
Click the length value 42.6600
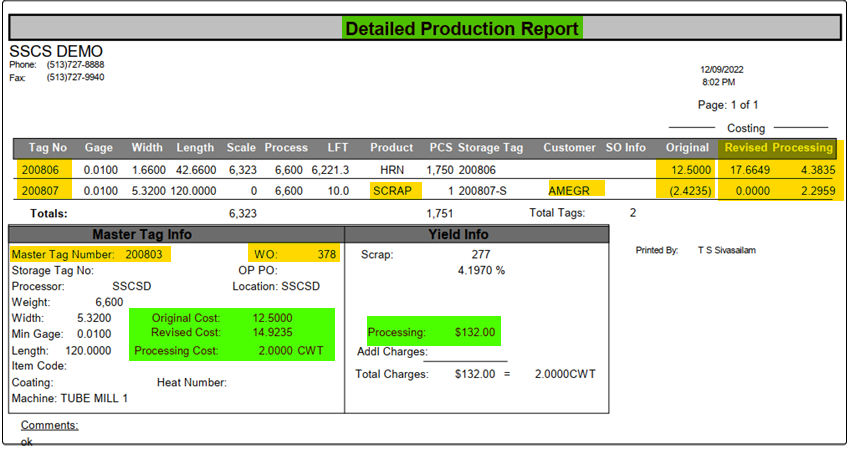(x=196, y=170)
